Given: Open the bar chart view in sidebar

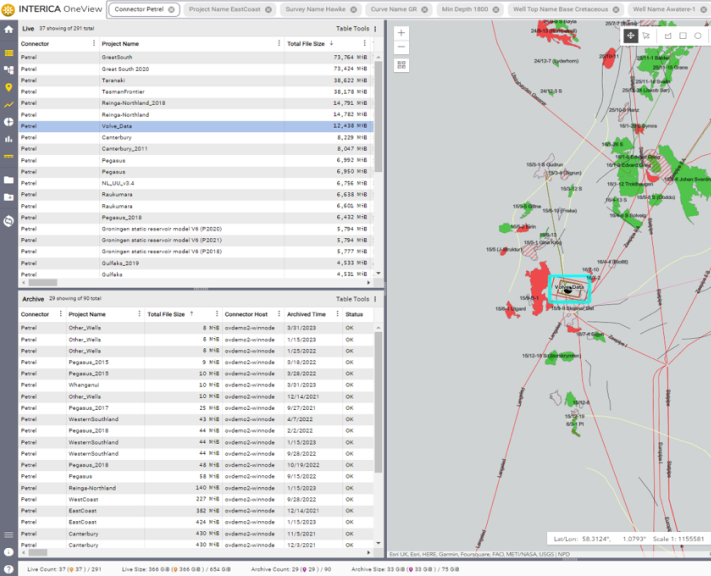Looking at the screenshot, I should (9, 138).
